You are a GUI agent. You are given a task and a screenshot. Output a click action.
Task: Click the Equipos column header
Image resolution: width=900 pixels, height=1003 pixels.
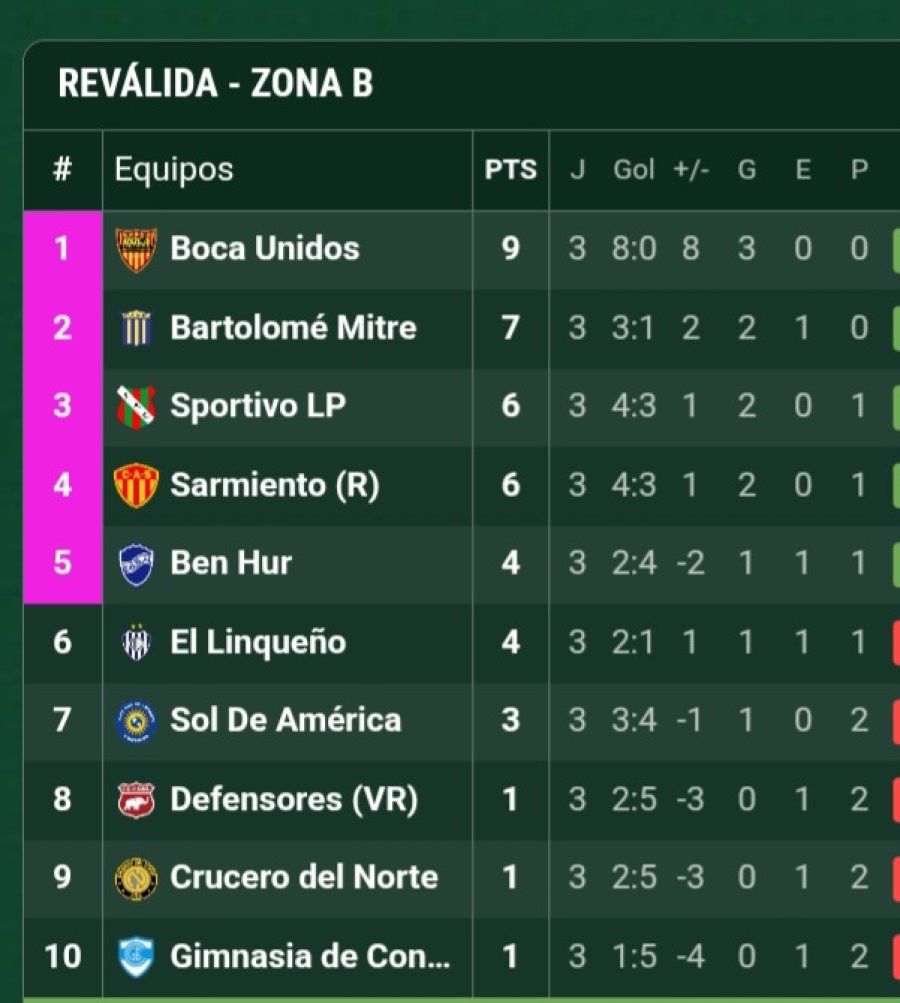pos(174,170)
